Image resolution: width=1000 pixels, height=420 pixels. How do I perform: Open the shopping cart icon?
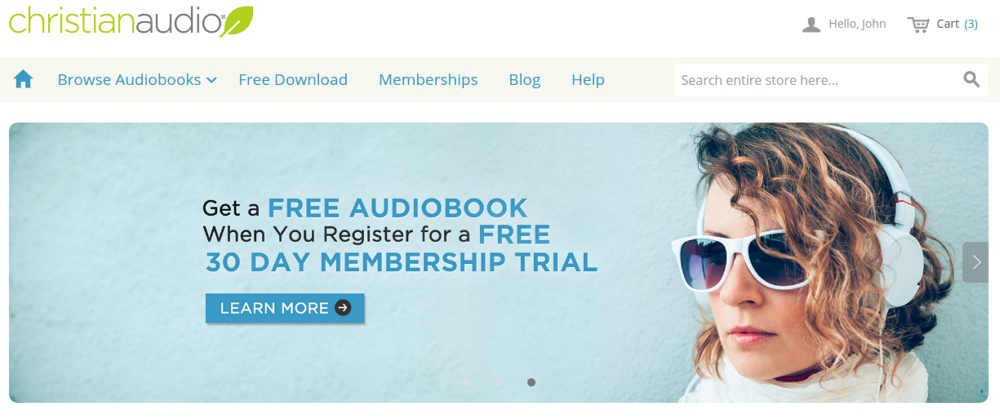click(x=918, y=24)
